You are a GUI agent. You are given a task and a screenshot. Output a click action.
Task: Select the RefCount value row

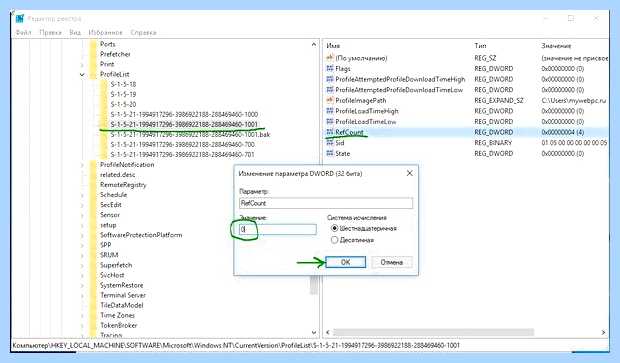(466, 132)
